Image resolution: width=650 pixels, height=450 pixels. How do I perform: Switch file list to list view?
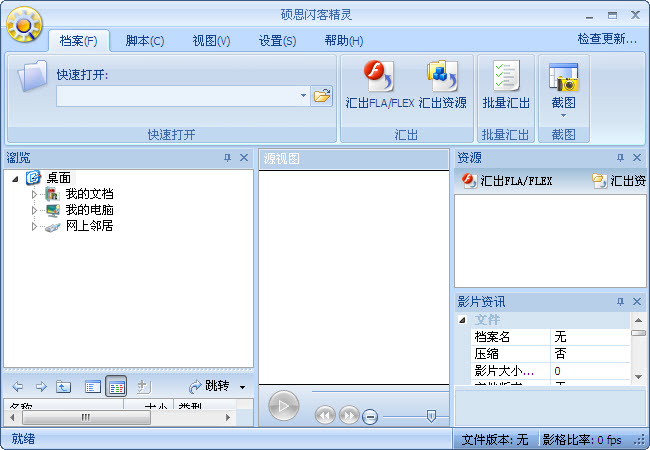click(92, 387)
